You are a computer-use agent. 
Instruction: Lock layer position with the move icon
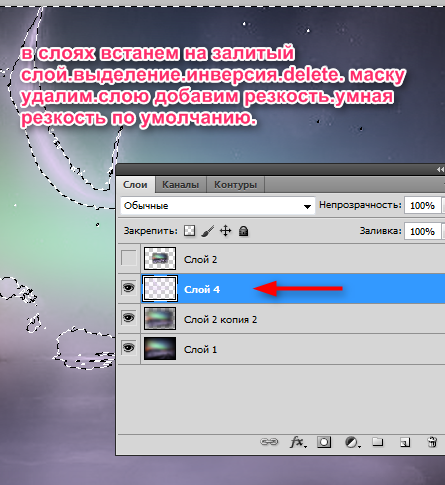click(226, 231)
